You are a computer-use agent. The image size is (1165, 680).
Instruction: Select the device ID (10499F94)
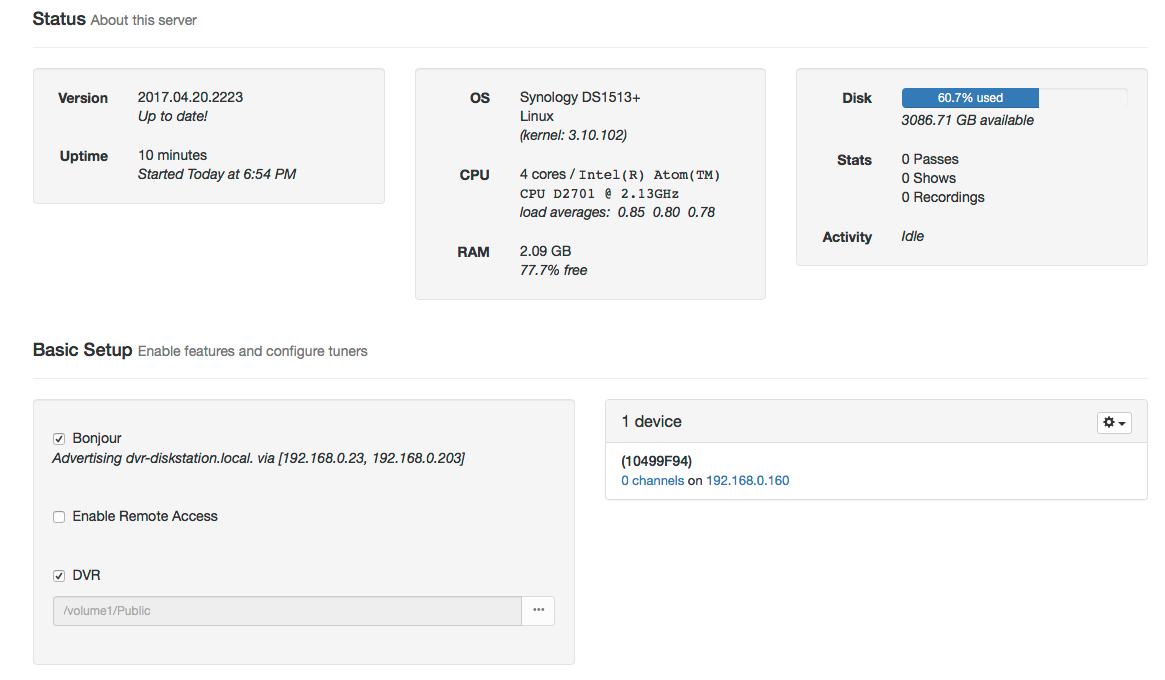point(657,461)
